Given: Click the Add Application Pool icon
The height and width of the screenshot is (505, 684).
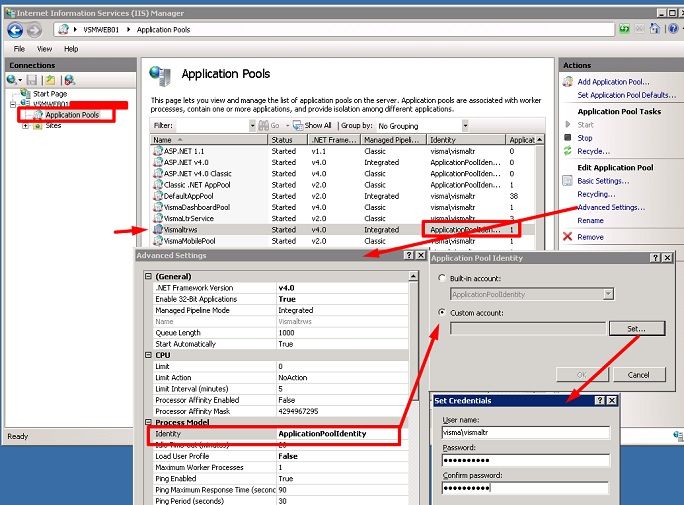Looking at the screenshot, I should click(568, 82).
